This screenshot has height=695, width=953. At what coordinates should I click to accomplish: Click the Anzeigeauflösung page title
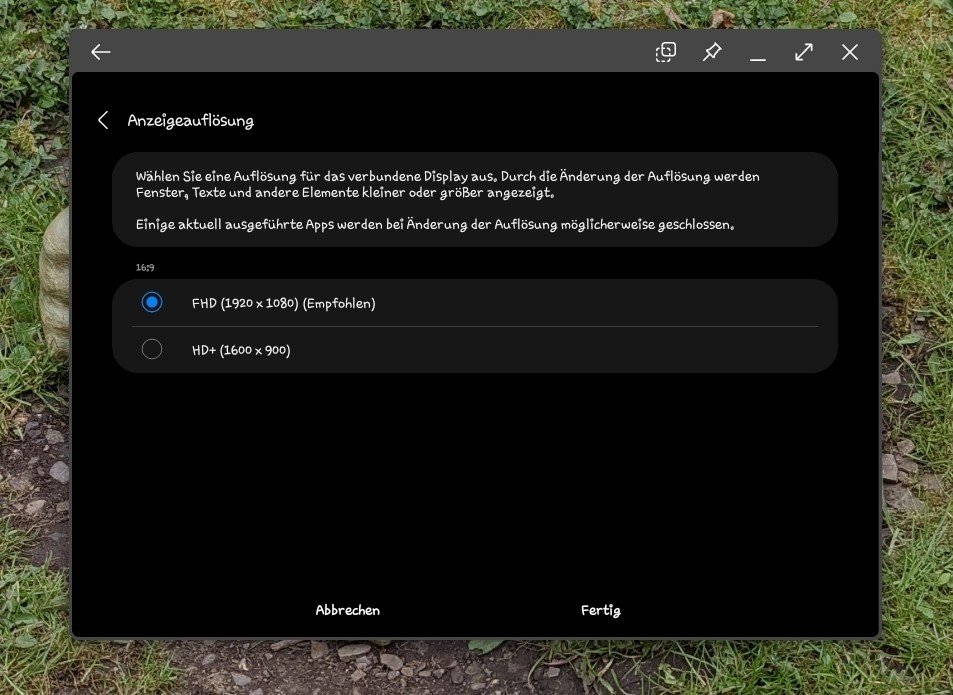coord(190,121)
